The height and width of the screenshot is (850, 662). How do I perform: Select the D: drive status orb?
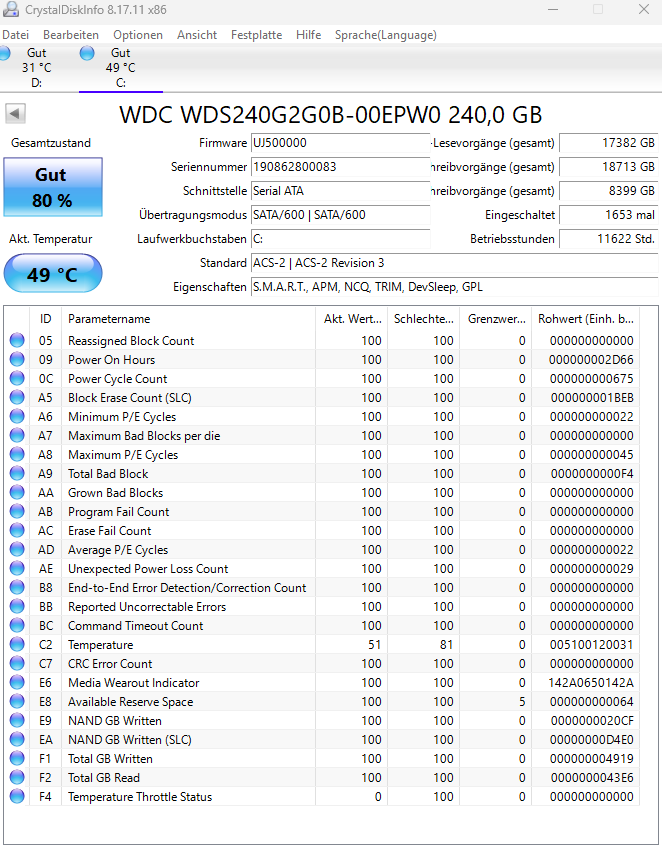click(4, 53)
